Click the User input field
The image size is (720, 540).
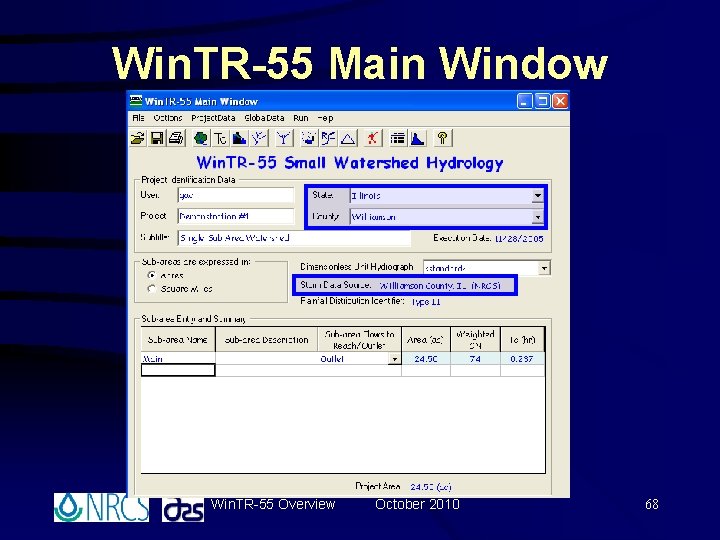click(x=236, y=195)
